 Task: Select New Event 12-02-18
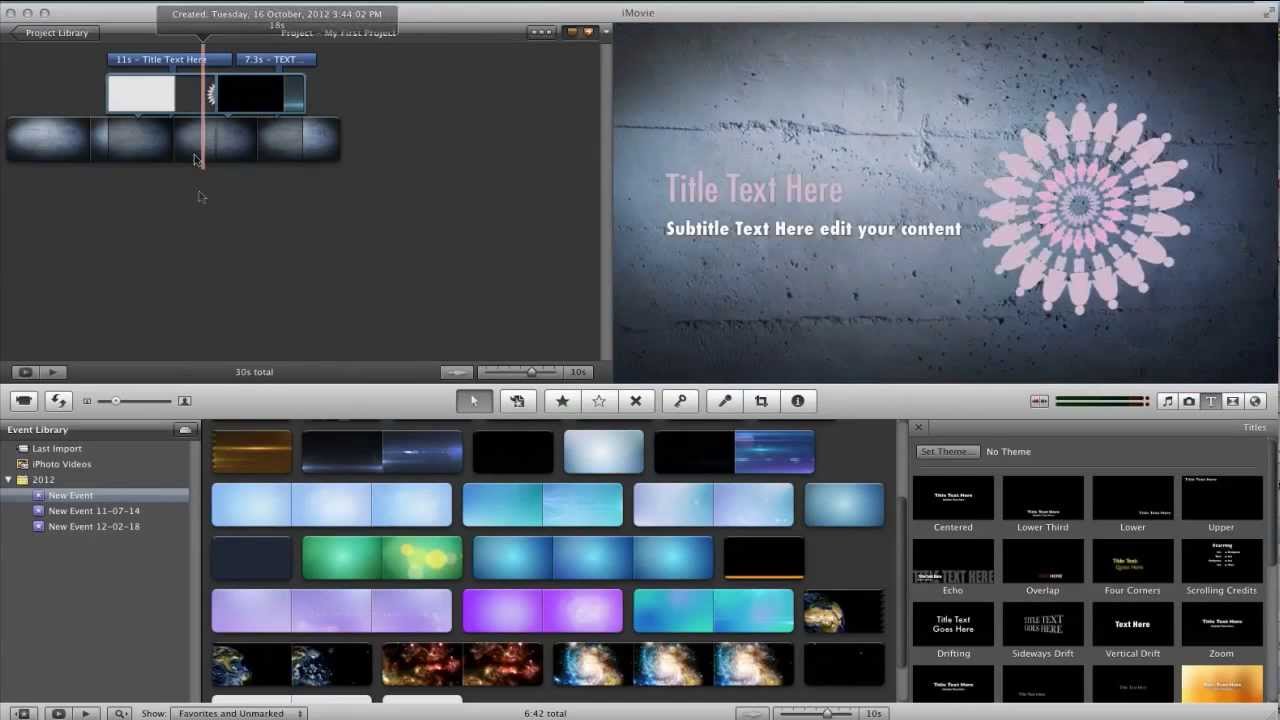(x=94, y=526)
